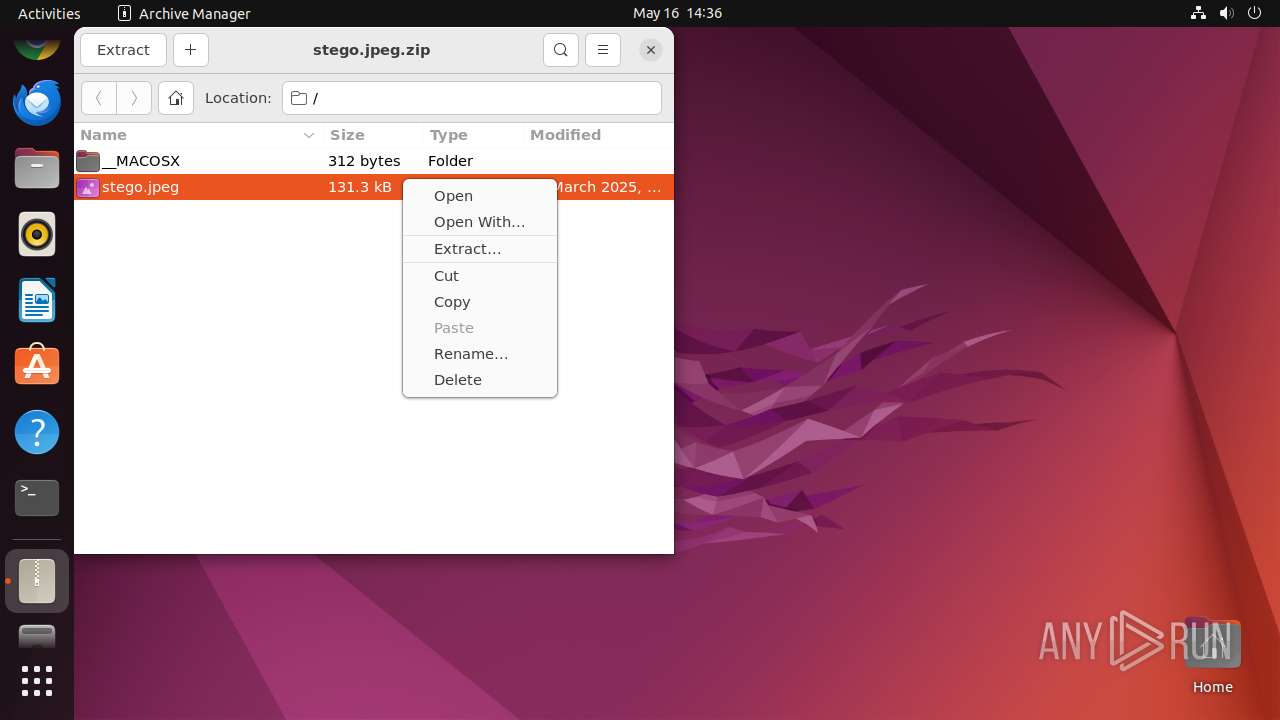
Task: Open Help from the dock
Action: 37,432
